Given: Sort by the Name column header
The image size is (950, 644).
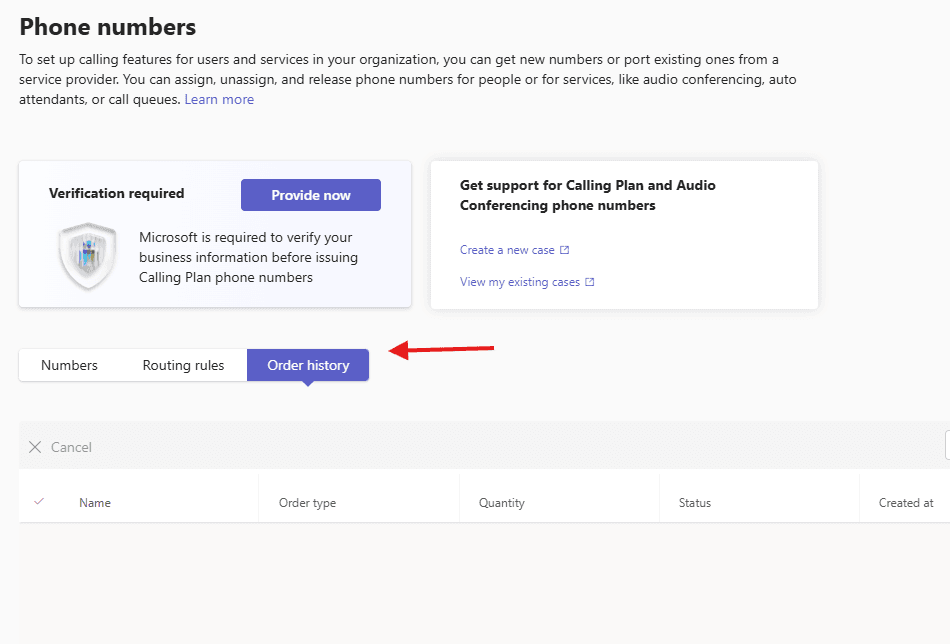Looking at the screenshot, I should 95,503.
